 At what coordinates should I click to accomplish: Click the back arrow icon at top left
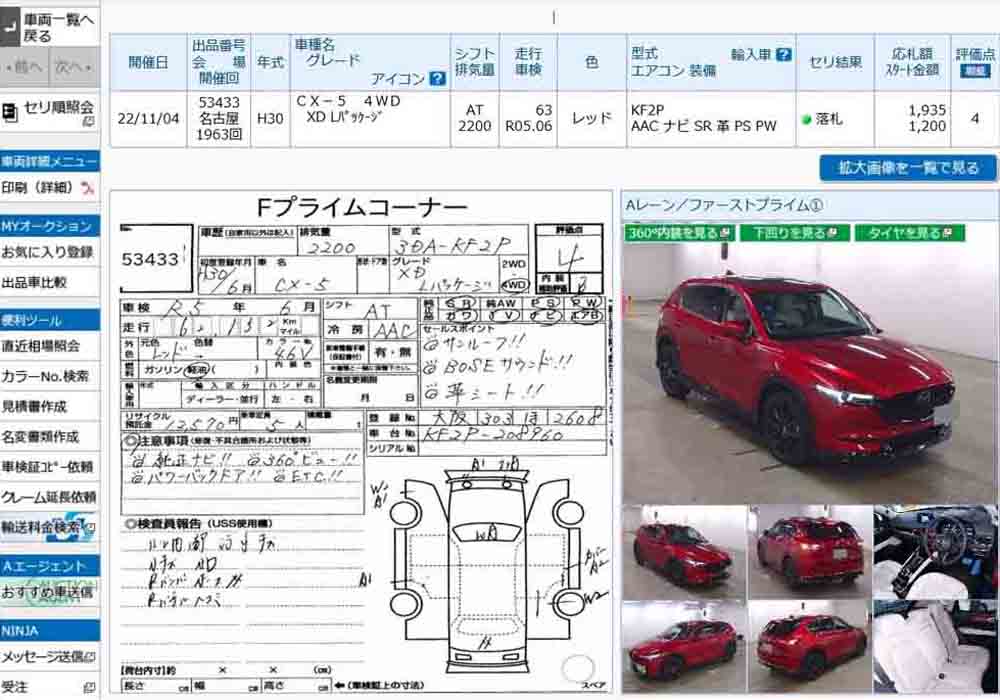coord(10,27)
